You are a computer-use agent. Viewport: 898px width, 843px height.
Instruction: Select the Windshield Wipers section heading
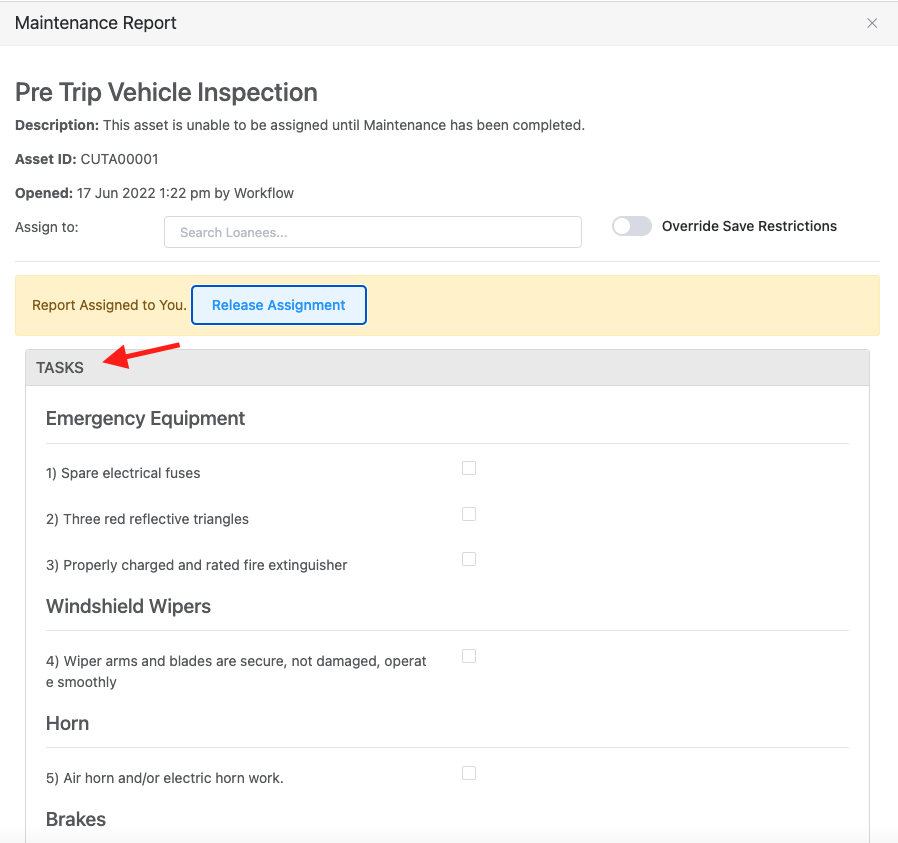click(128, 606)
